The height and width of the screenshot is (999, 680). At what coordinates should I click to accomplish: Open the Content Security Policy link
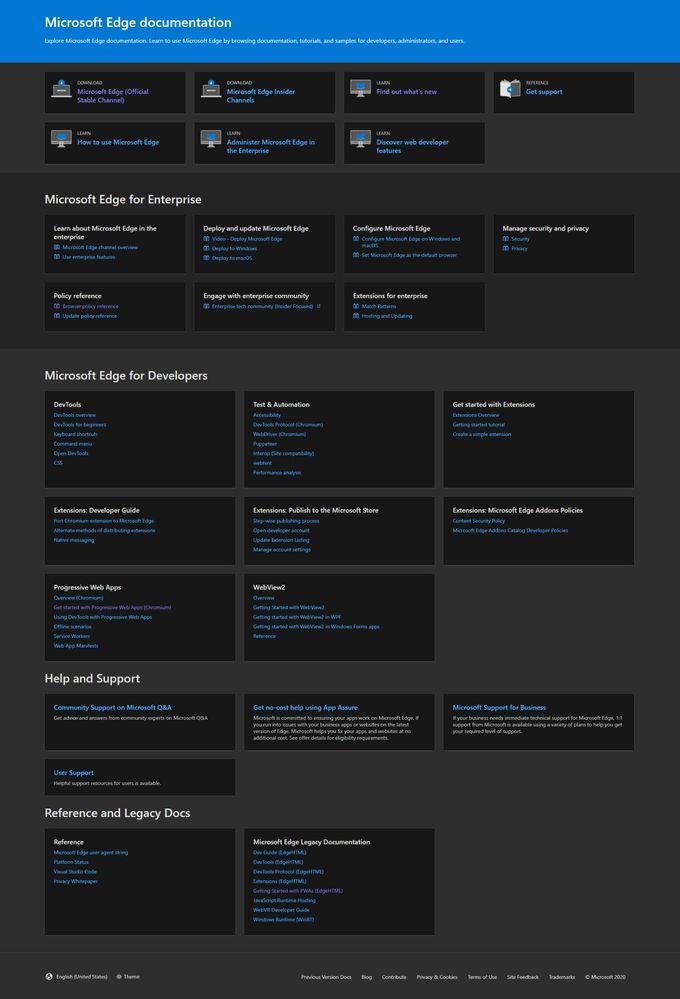(x=479, y=521)
